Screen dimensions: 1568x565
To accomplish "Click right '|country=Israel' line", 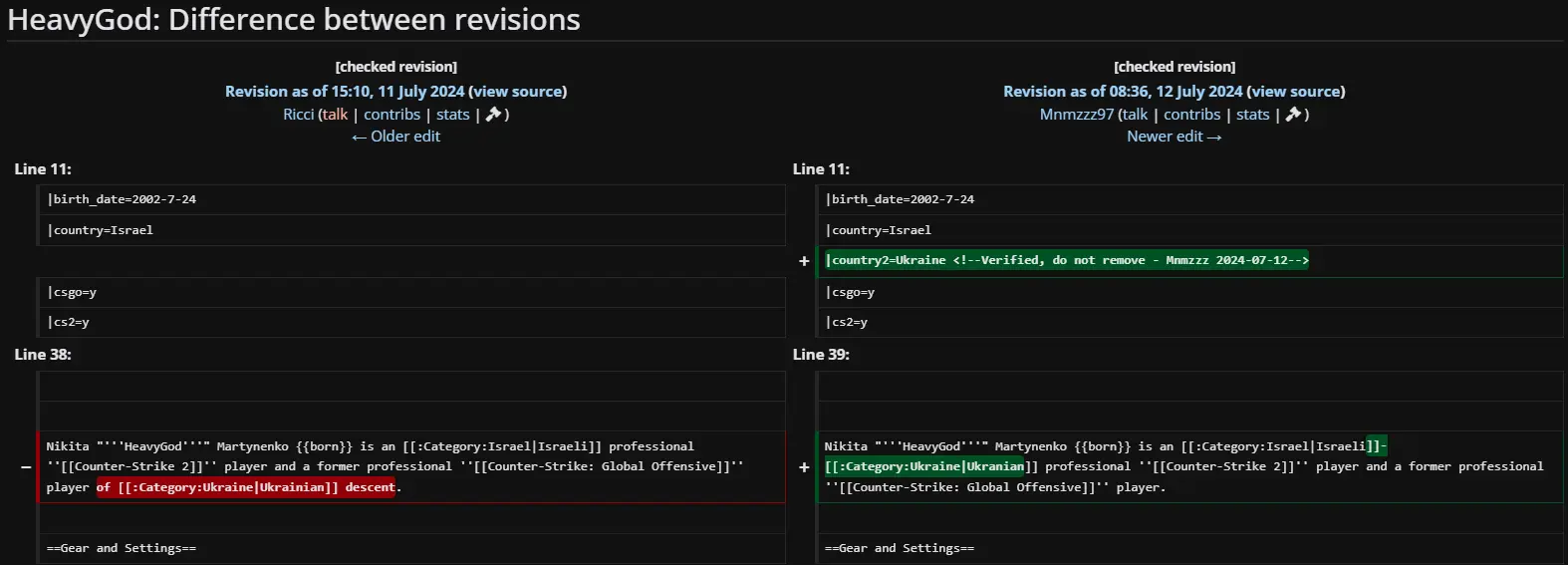I will click(x=1189, y=230).
